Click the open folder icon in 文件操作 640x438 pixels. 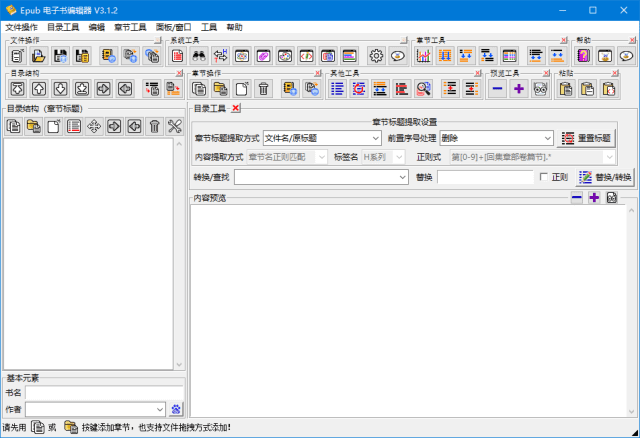point(39,56)
